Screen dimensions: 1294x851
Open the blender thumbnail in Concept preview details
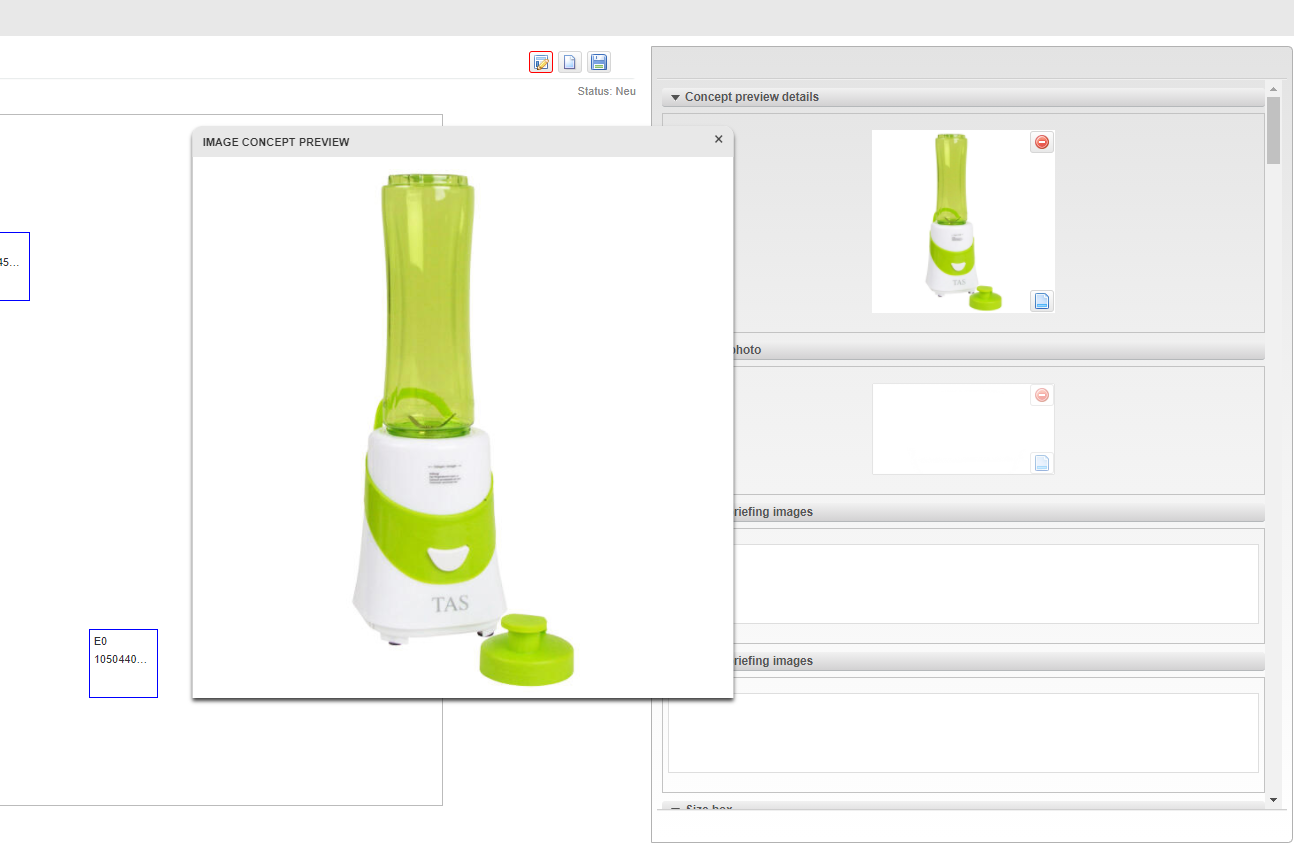click(x=963, y=221)
